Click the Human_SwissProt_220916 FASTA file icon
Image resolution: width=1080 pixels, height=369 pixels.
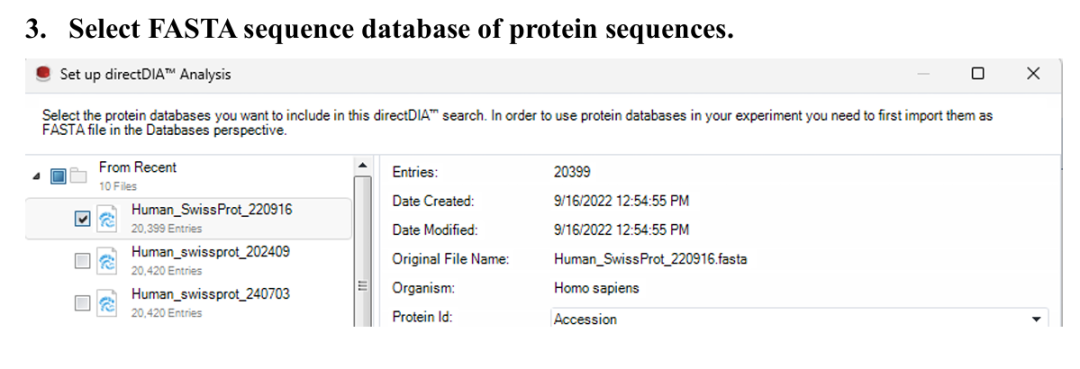pos(106,220)
